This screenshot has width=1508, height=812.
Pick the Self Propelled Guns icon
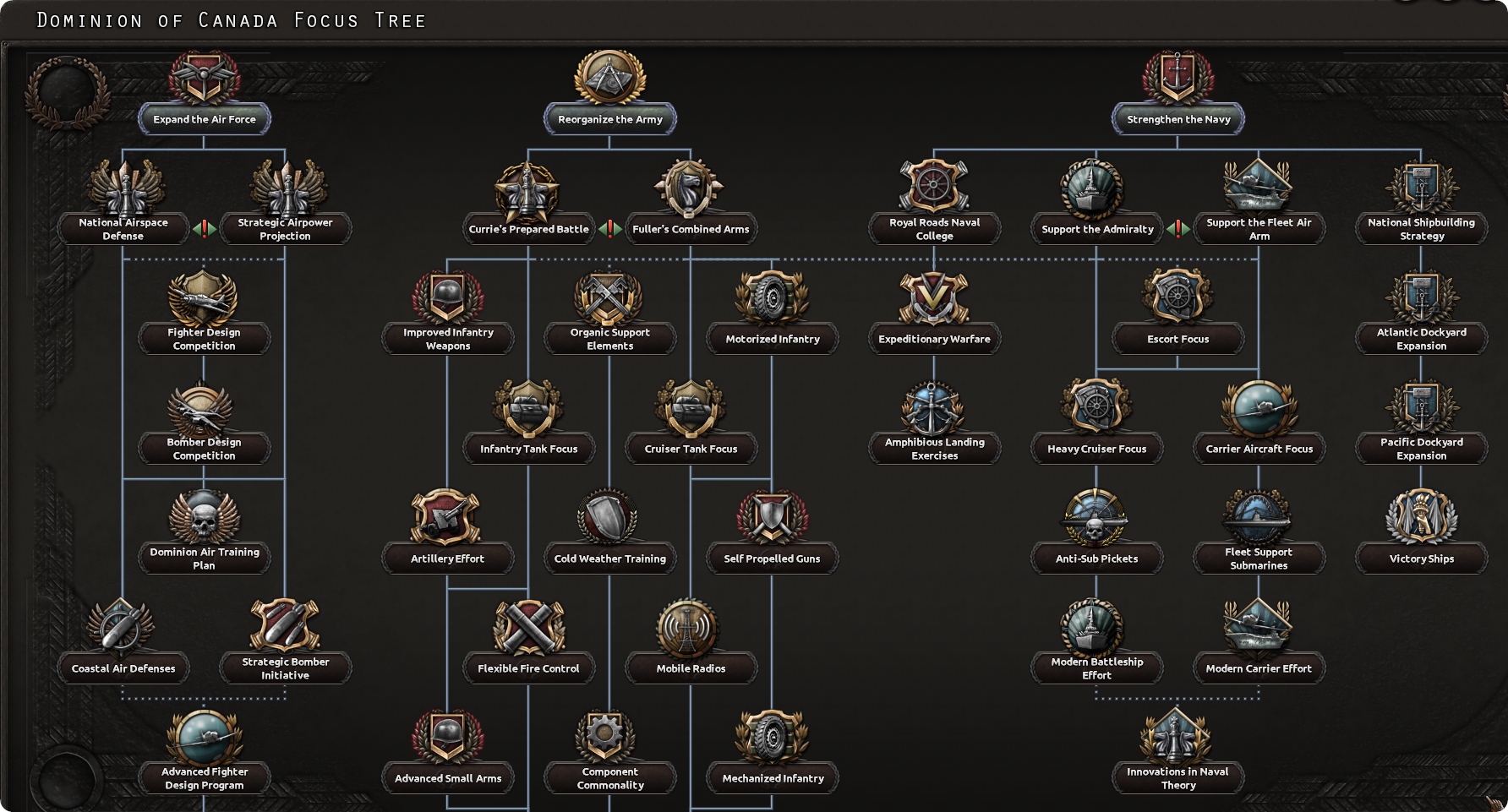pyautogui.click(x=771, y=517)
